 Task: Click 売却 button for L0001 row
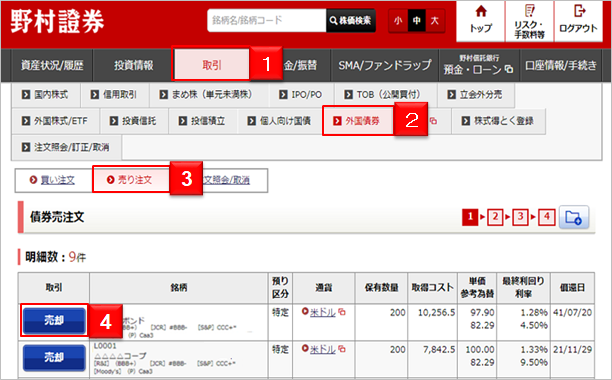[54, 357]
